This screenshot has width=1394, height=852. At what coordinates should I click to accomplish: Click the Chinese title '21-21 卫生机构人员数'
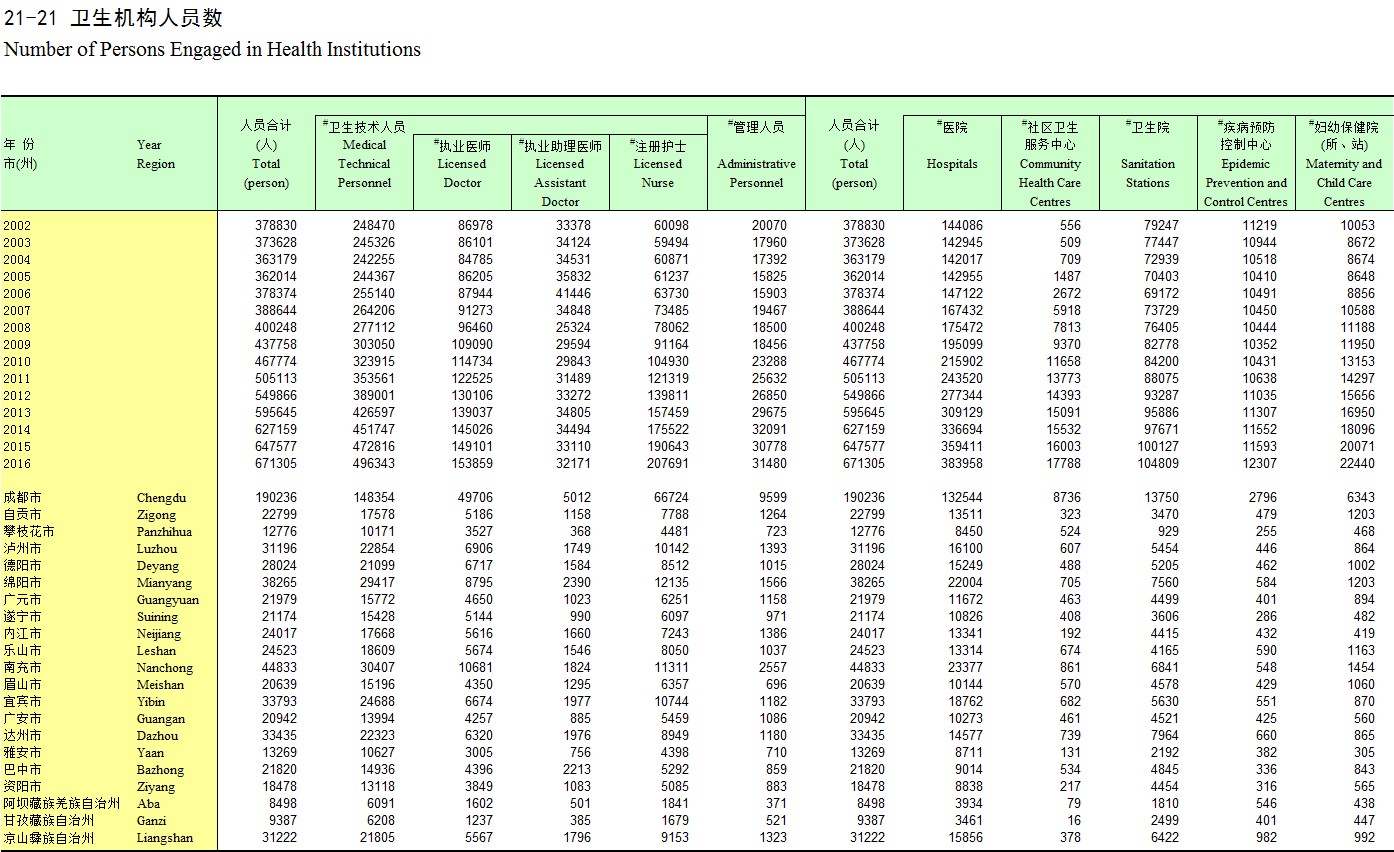coord(113,18)
